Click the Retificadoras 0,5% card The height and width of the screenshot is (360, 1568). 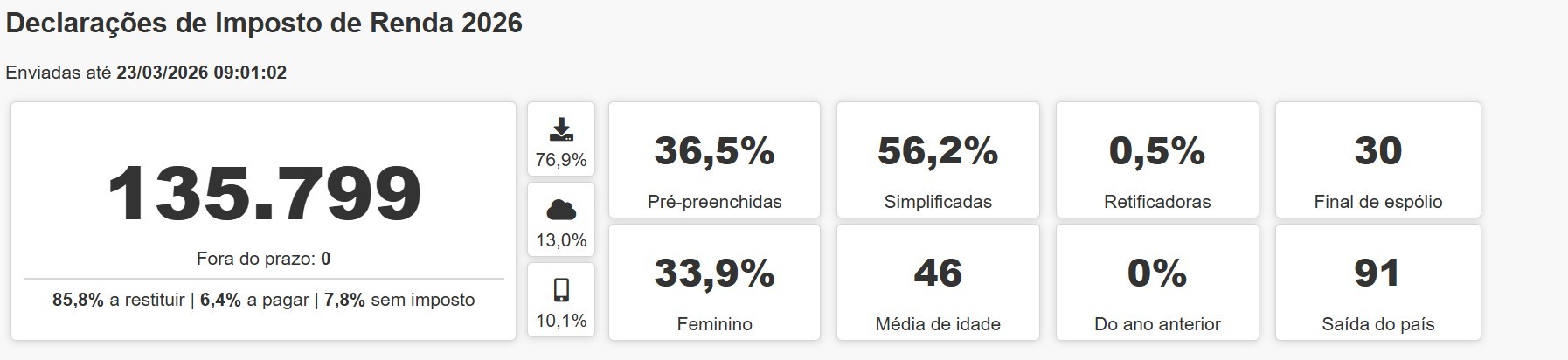[x=1157, y=160]
